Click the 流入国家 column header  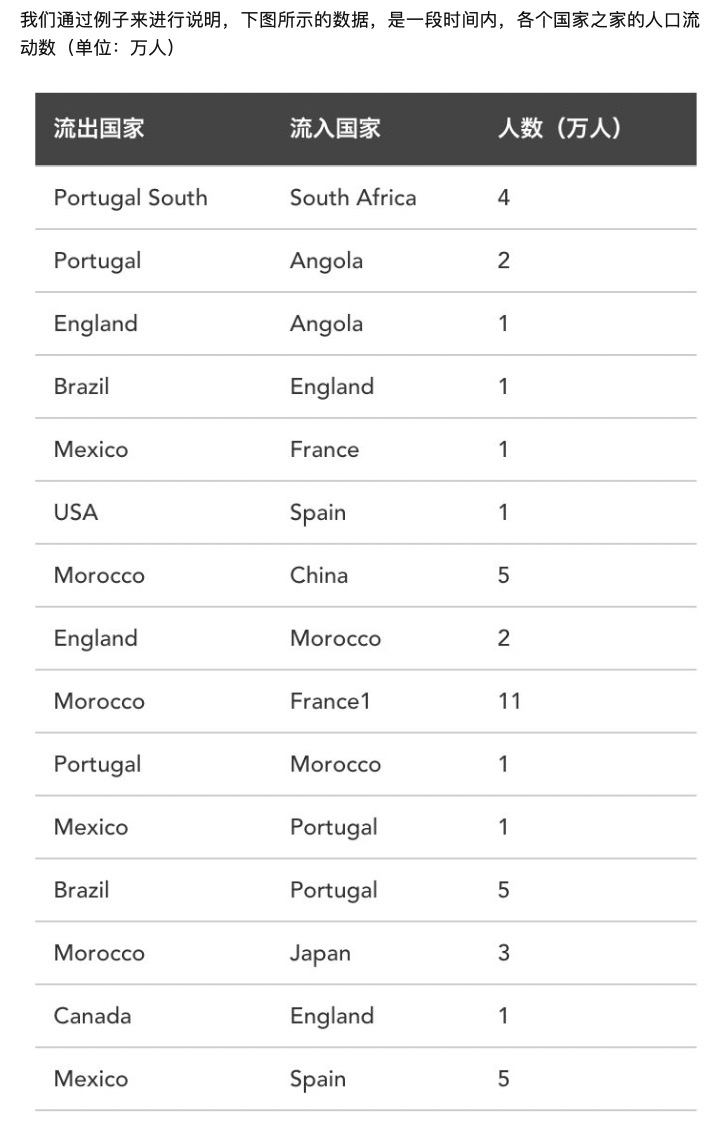coord(335,129)
